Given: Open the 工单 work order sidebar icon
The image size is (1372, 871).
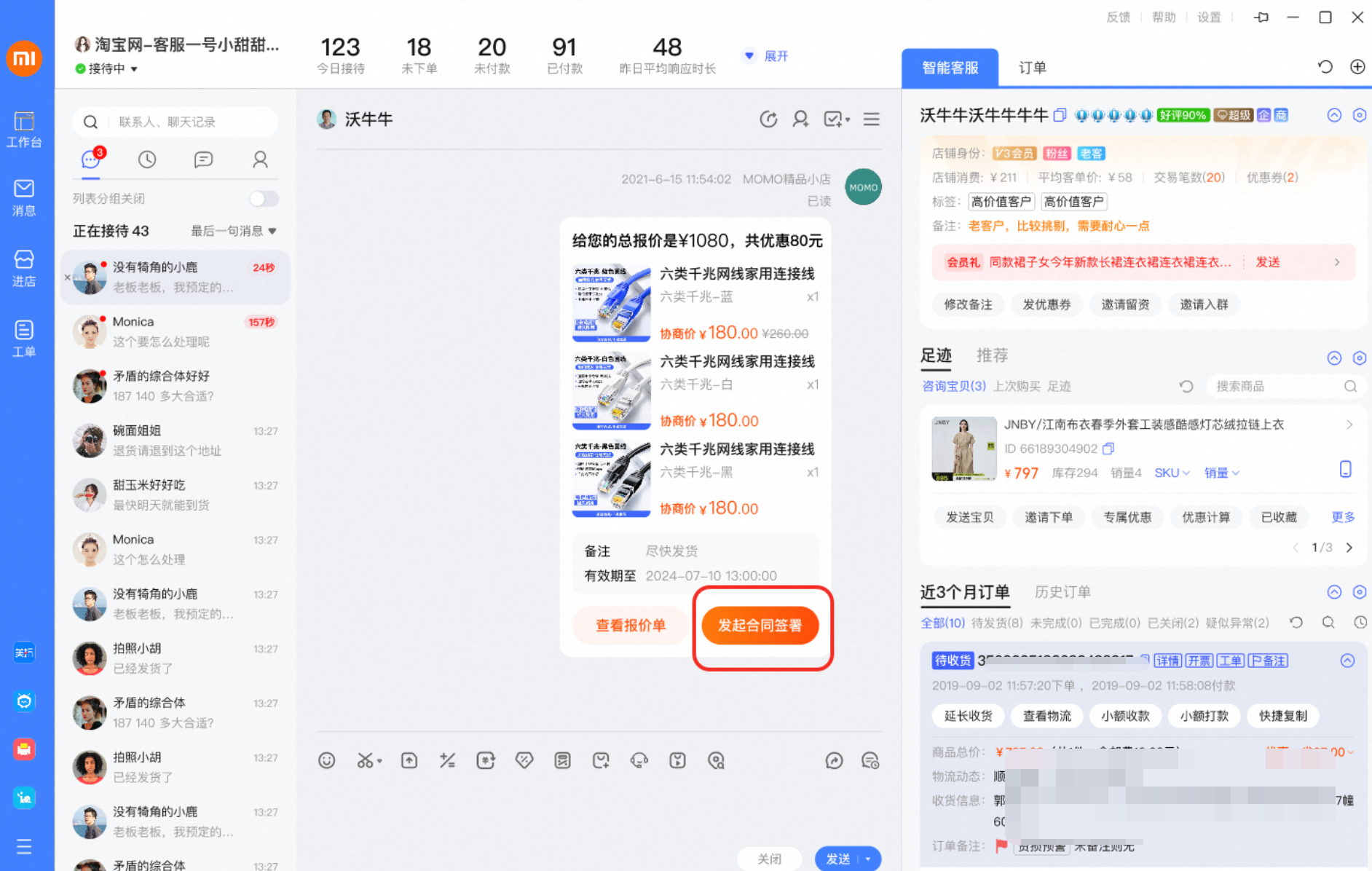Looking at the screenshot, I should (24, 339).
